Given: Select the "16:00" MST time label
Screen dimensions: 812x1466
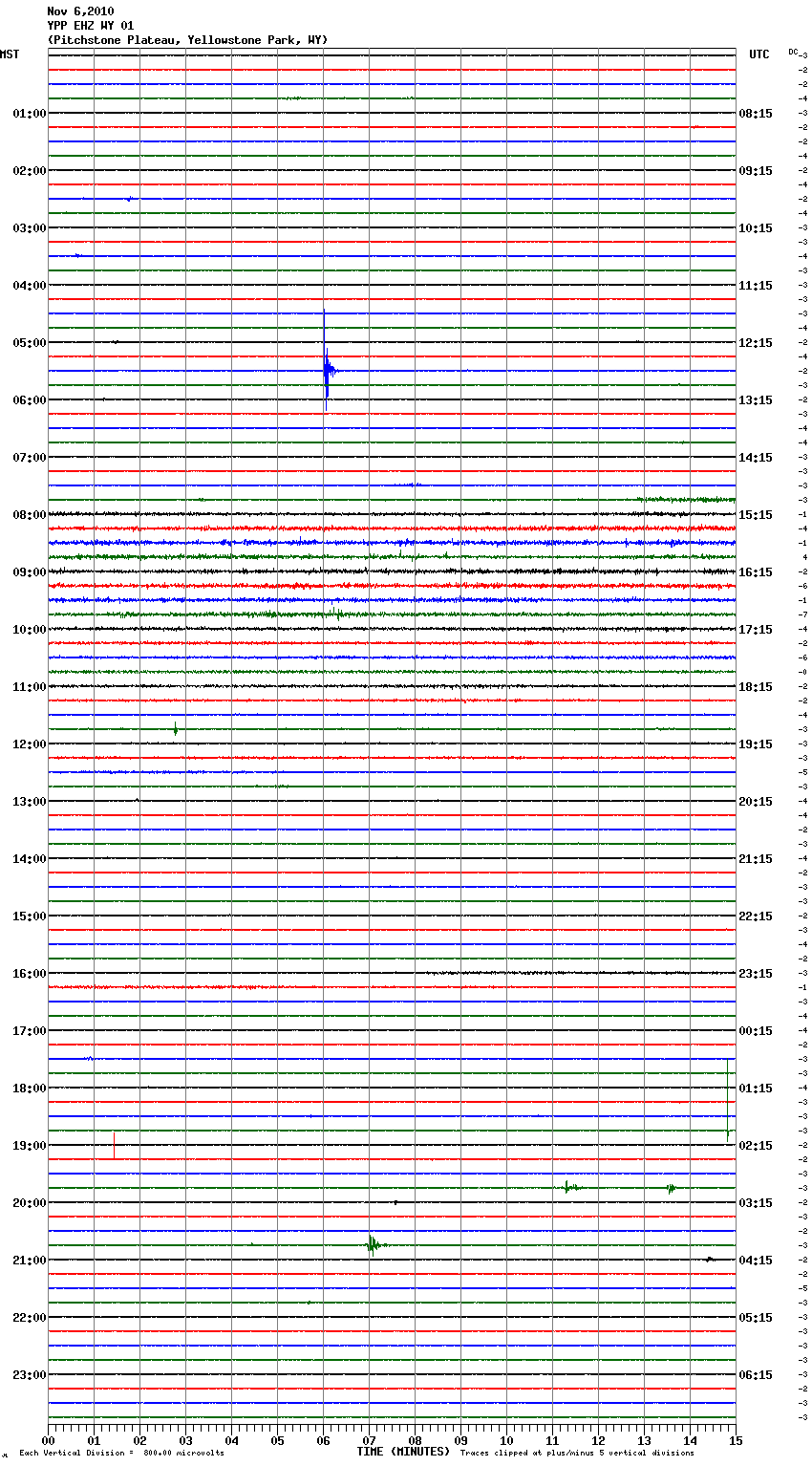Looking at the screenshot, I should pos(30,974).
